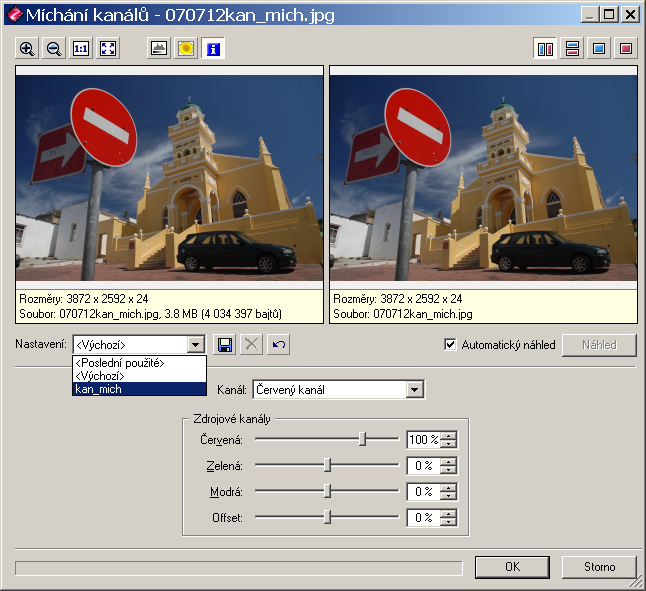The image size is (646, 591).
Task: Switch to stacked top-bottom preview layout
Action: pyautogui.click(x=572, y=48)
